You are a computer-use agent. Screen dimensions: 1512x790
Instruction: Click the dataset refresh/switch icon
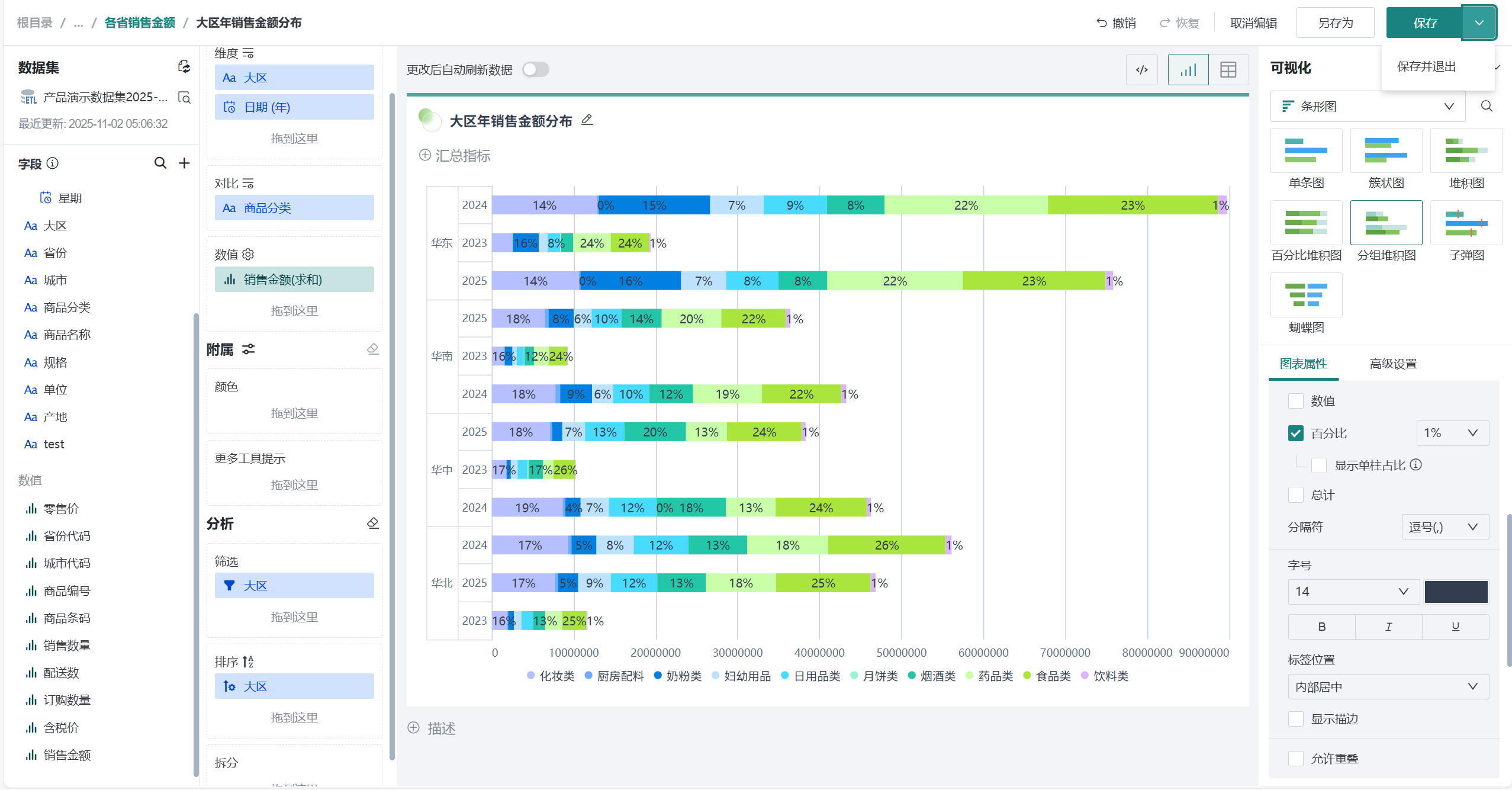point(184,67)
